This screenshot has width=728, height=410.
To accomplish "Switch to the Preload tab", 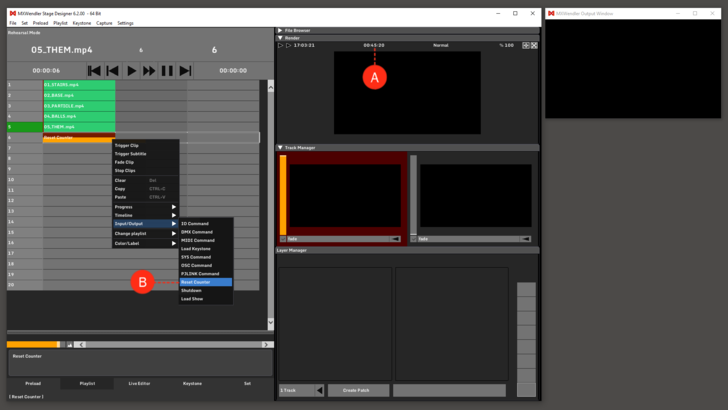I will coord(33,384).
